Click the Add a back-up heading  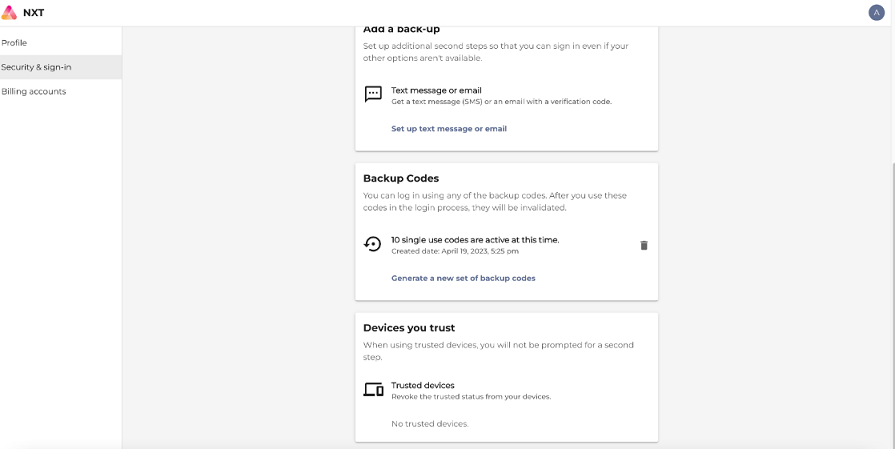coord(401,30)
